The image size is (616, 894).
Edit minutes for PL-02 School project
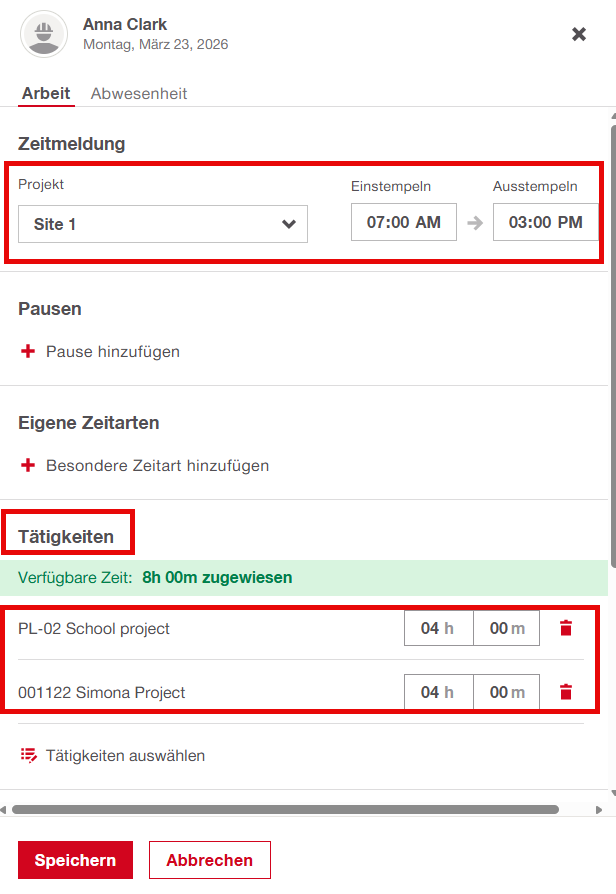(506, 628)
